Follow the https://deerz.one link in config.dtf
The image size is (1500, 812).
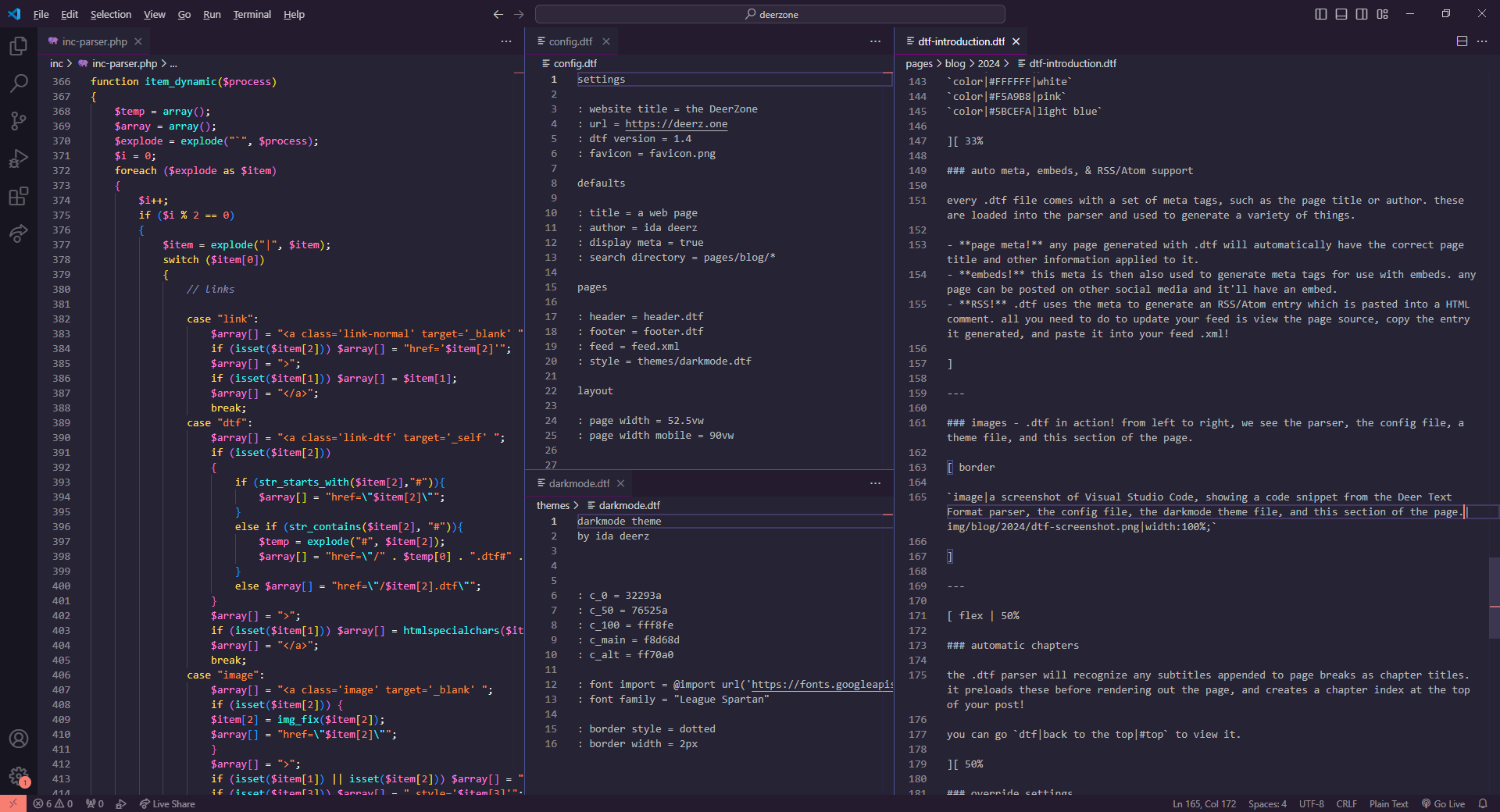tap(677, 123)
